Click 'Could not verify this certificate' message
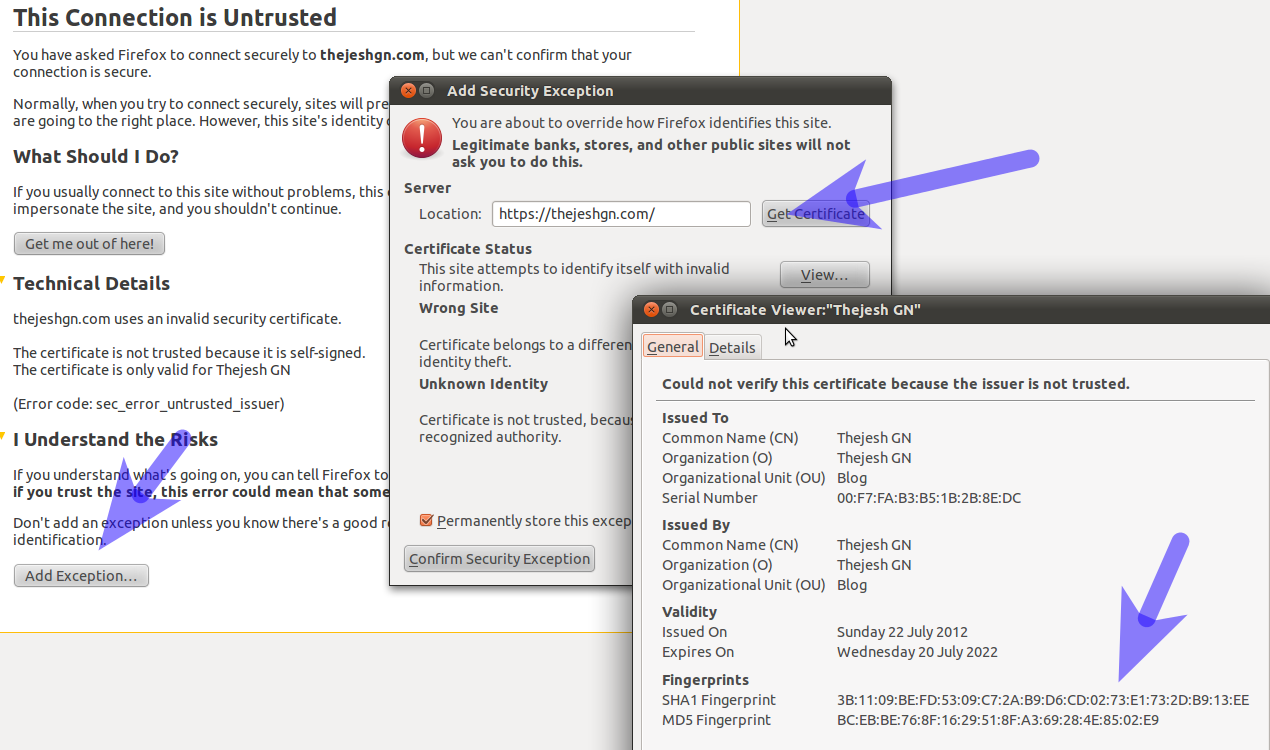Screen dimensions: 1270x750 tap(896, 384)
